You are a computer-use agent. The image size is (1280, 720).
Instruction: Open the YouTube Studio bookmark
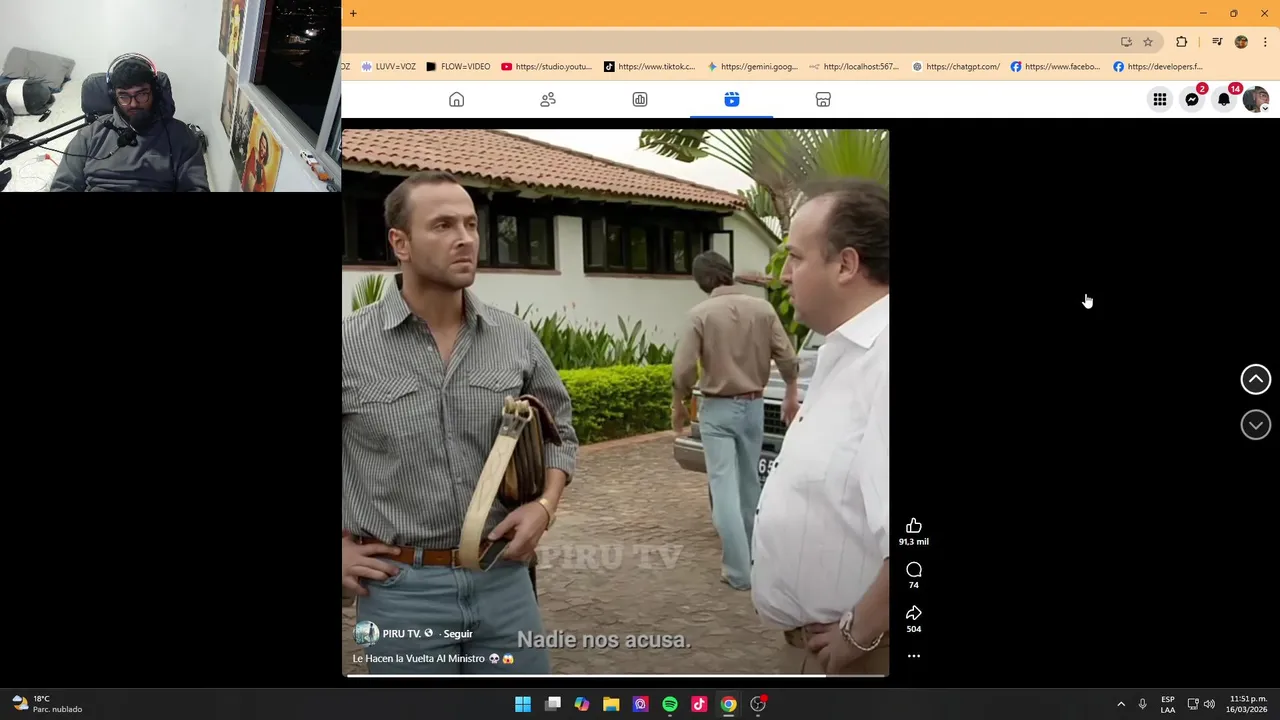(x=547, y=67)
